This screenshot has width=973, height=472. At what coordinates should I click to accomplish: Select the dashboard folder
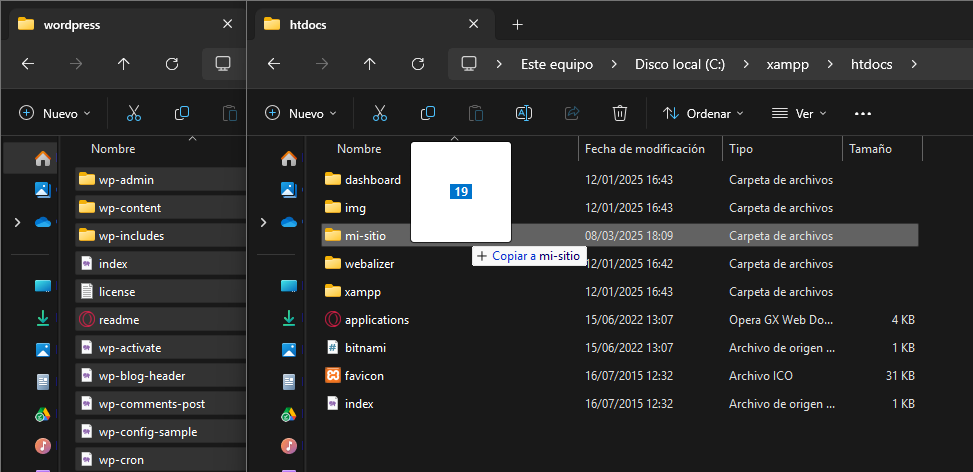pos(621,180)
